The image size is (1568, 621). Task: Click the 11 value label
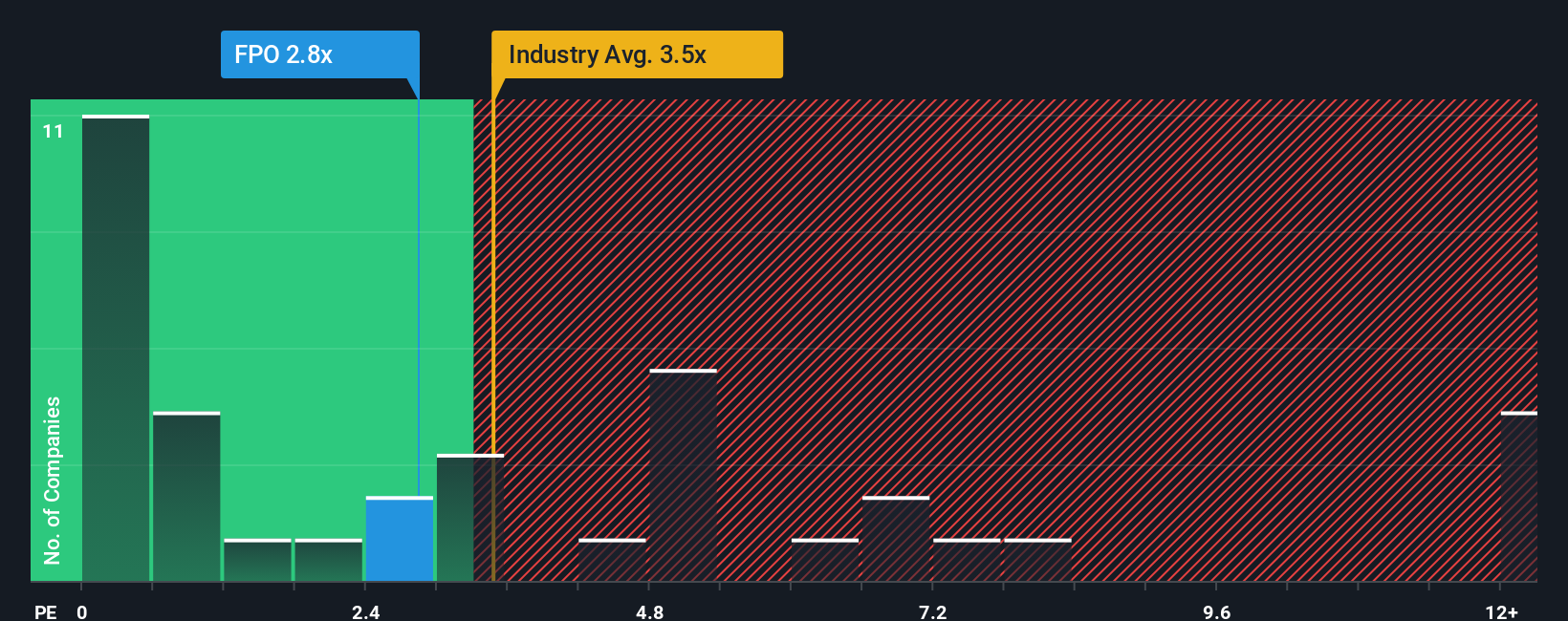click(x=53, y=131)
